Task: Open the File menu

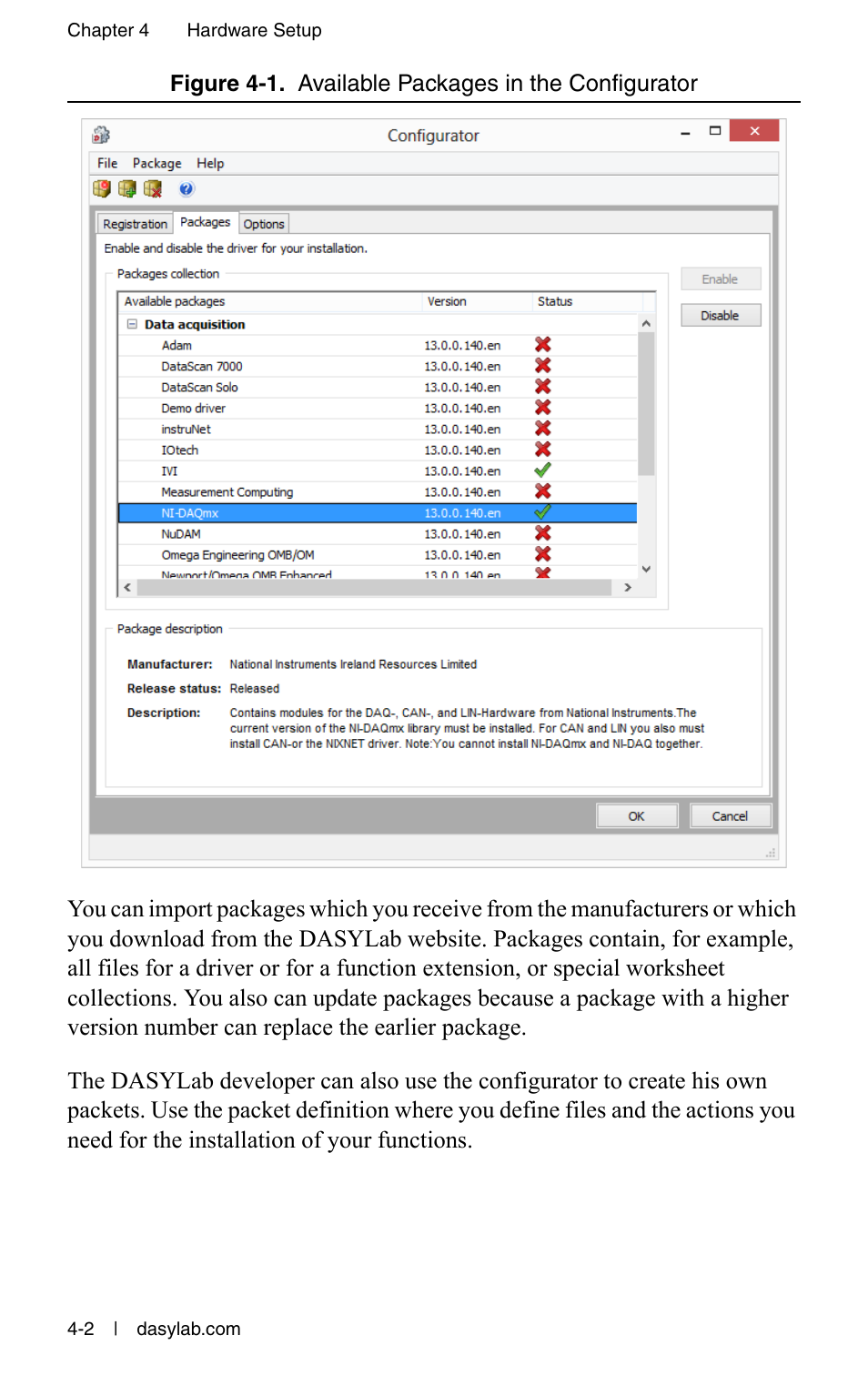Action: pos(107,163)
